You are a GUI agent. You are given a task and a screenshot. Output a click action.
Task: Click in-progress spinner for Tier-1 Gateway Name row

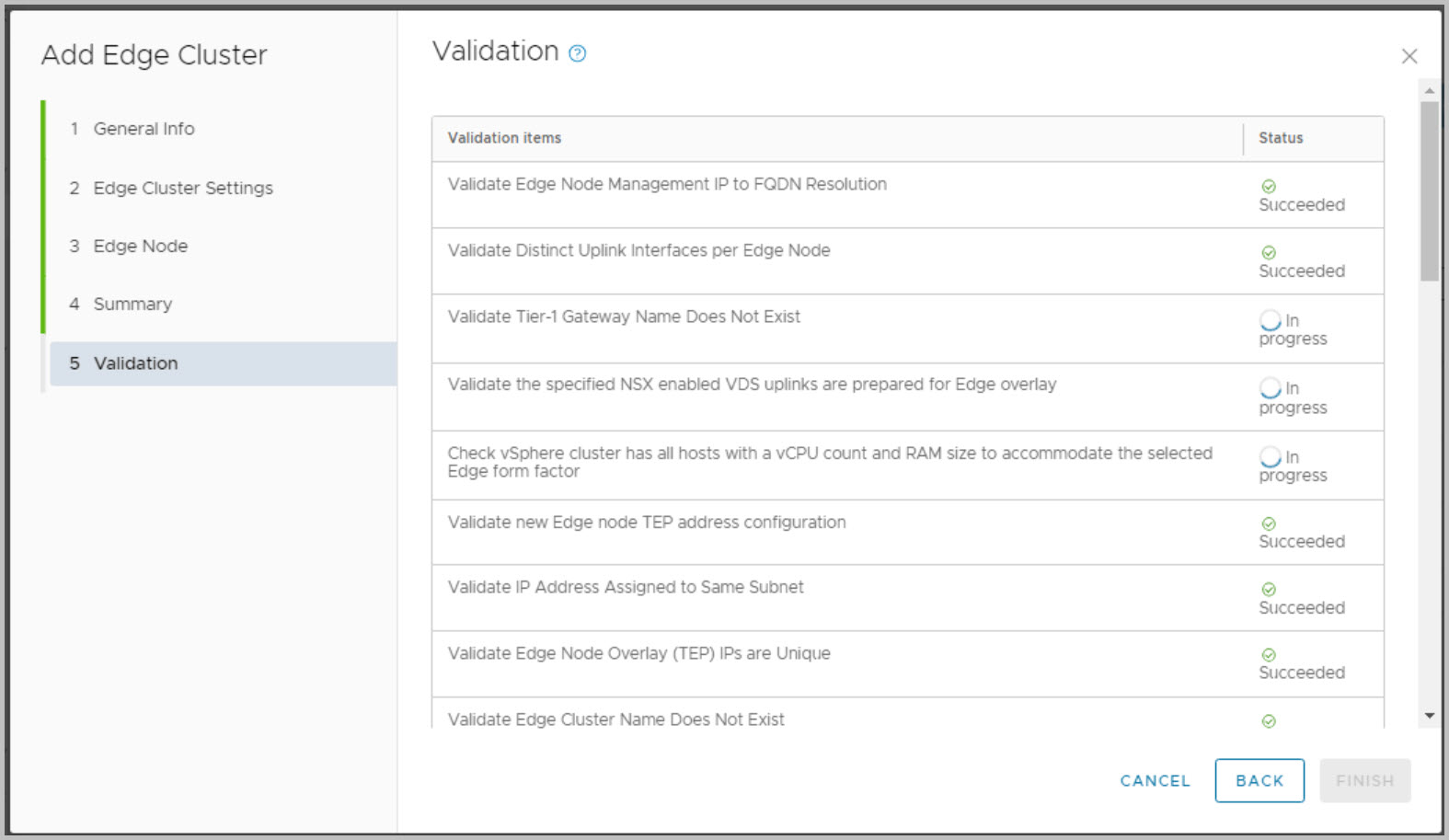point(1271,320)
